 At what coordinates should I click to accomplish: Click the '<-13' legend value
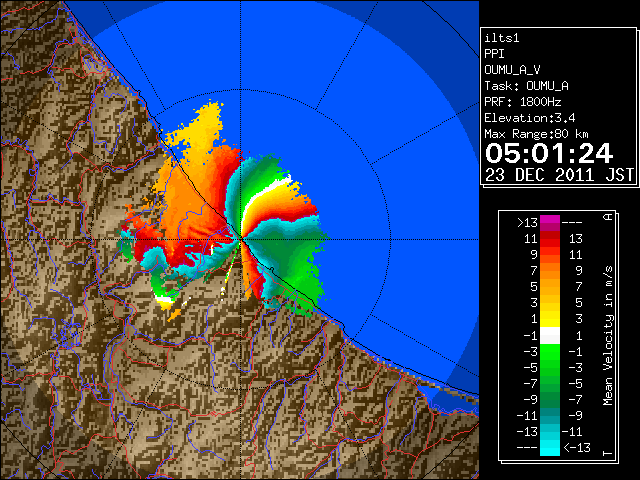point(577,448)
